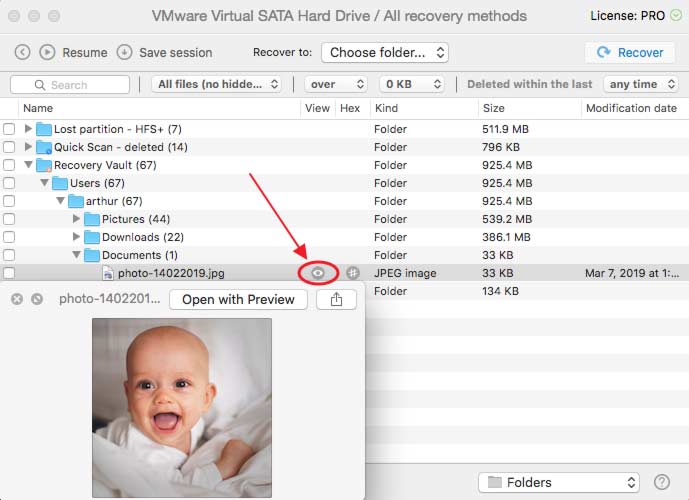Expand the Pictures (44) folder
The height and width of the screenshot is (500, 689).
click(x=76, y=219)
